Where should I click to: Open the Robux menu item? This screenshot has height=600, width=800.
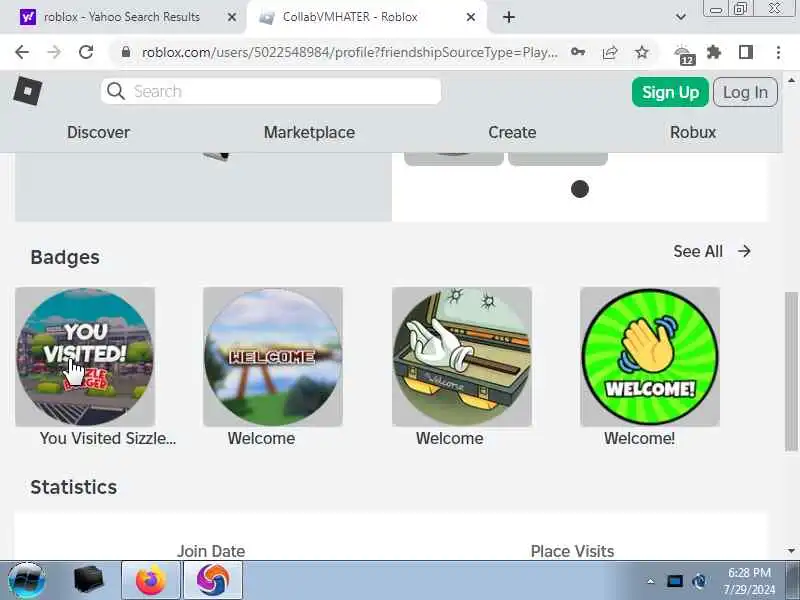(693, 132)
